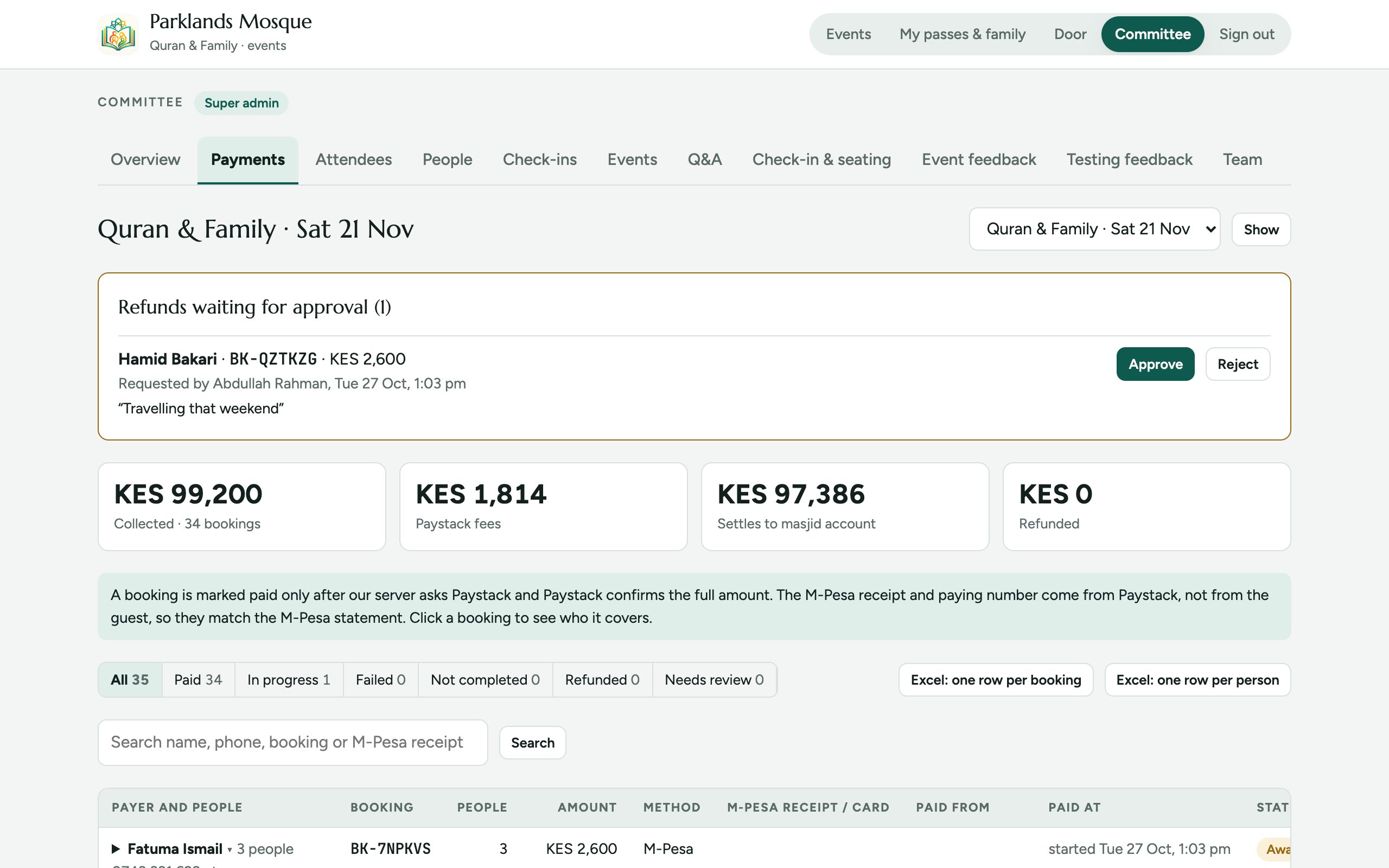Filter bookings by All 35
The height and width of the screenshot is (868, 1389).
[x=130, y=680]
